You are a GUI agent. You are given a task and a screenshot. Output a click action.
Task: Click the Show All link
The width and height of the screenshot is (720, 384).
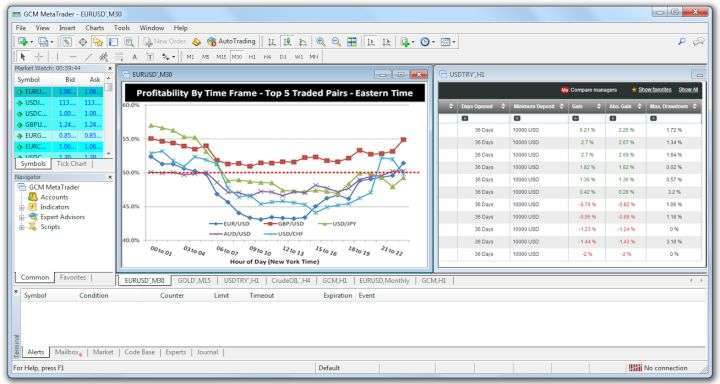click(x=688, y=90)
